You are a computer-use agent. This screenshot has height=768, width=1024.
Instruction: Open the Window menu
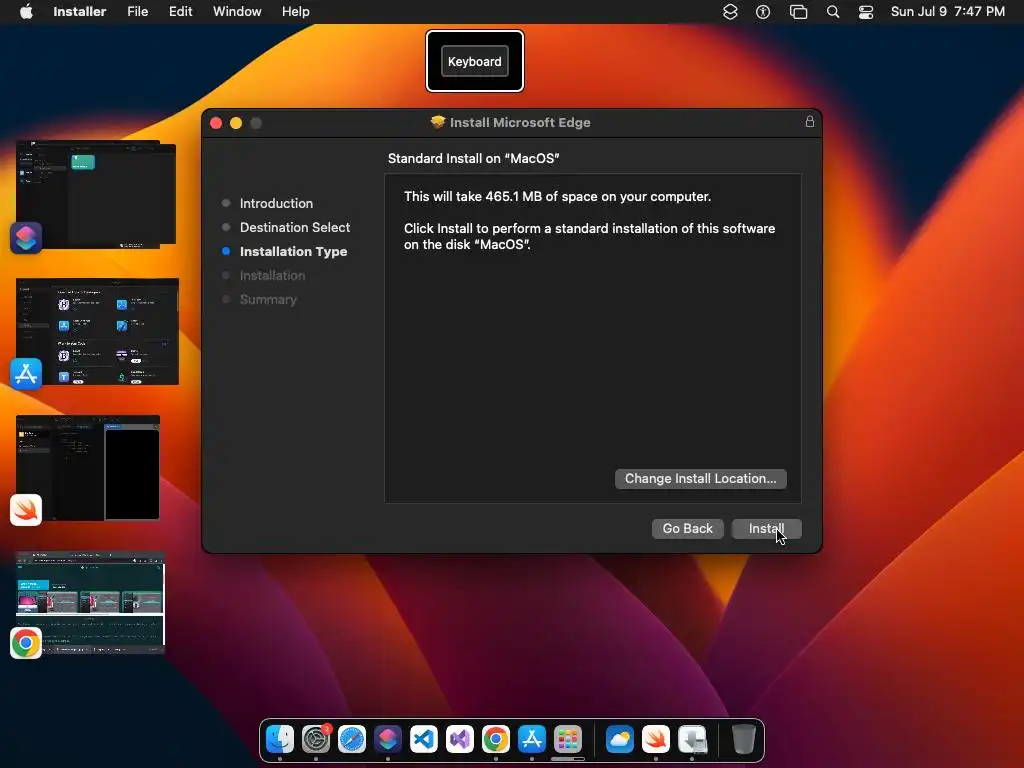[x=237, y=12]
